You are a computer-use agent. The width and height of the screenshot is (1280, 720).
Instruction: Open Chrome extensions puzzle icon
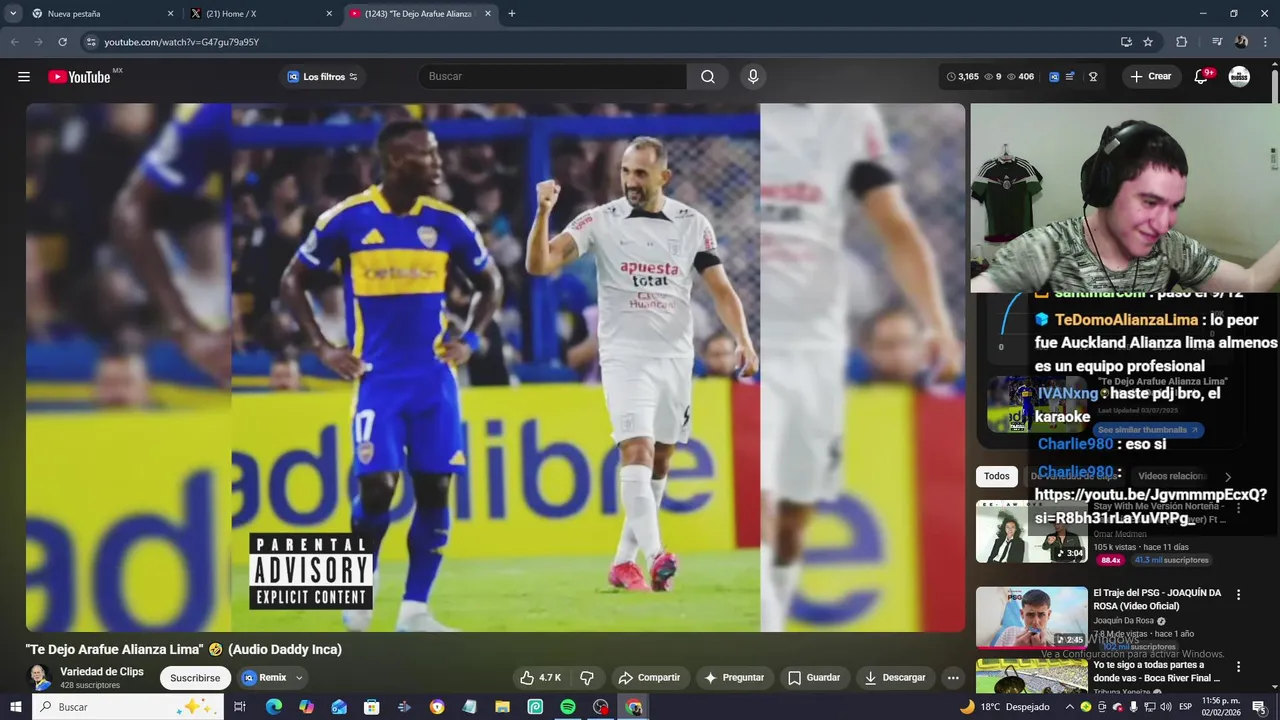tap(1182, 42)
